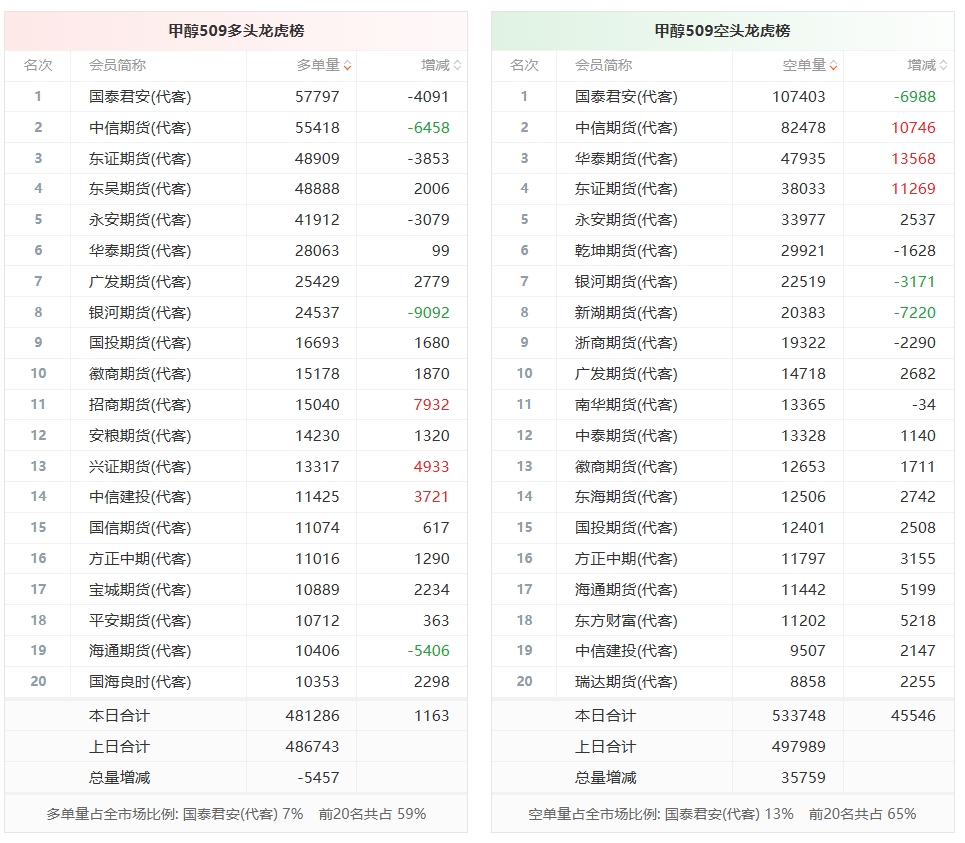Viewport: 965px width, 843px height.
Task: Click short position value 107403
Action: 799,97
